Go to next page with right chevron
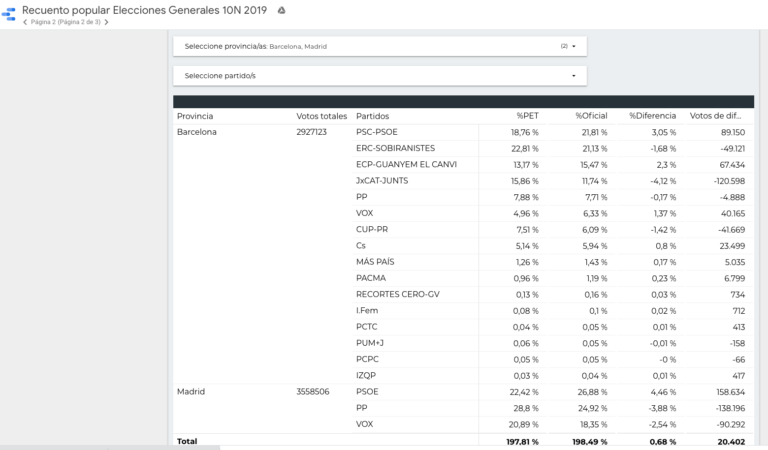Viewport: 768px width, 450px height. (x=107, y=22)
